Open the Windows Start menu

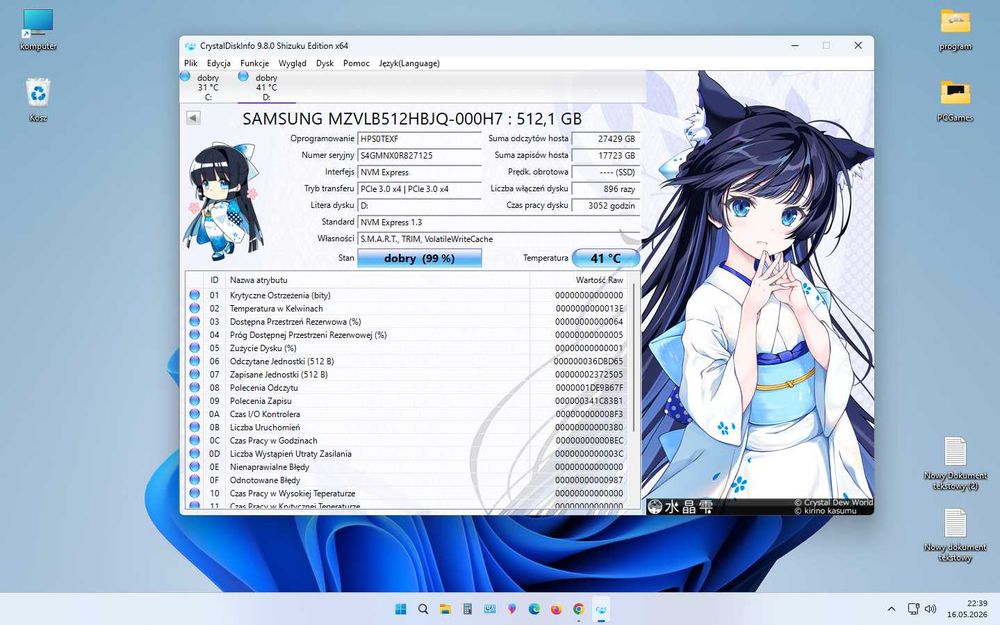[401, 609]
